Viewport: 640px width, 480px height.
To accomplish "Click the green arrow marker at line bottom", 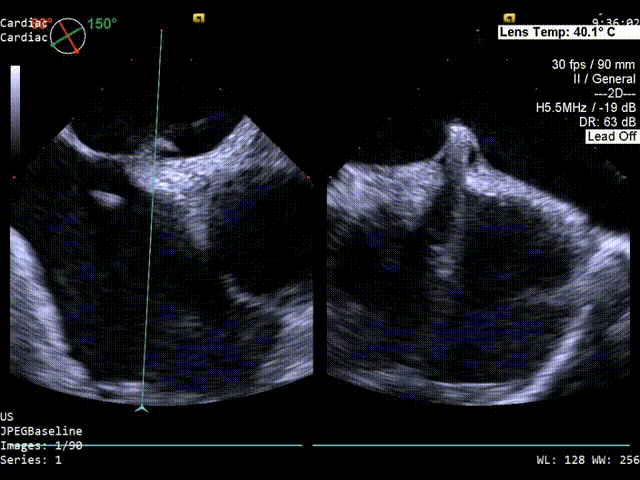I will click(141, 406).
